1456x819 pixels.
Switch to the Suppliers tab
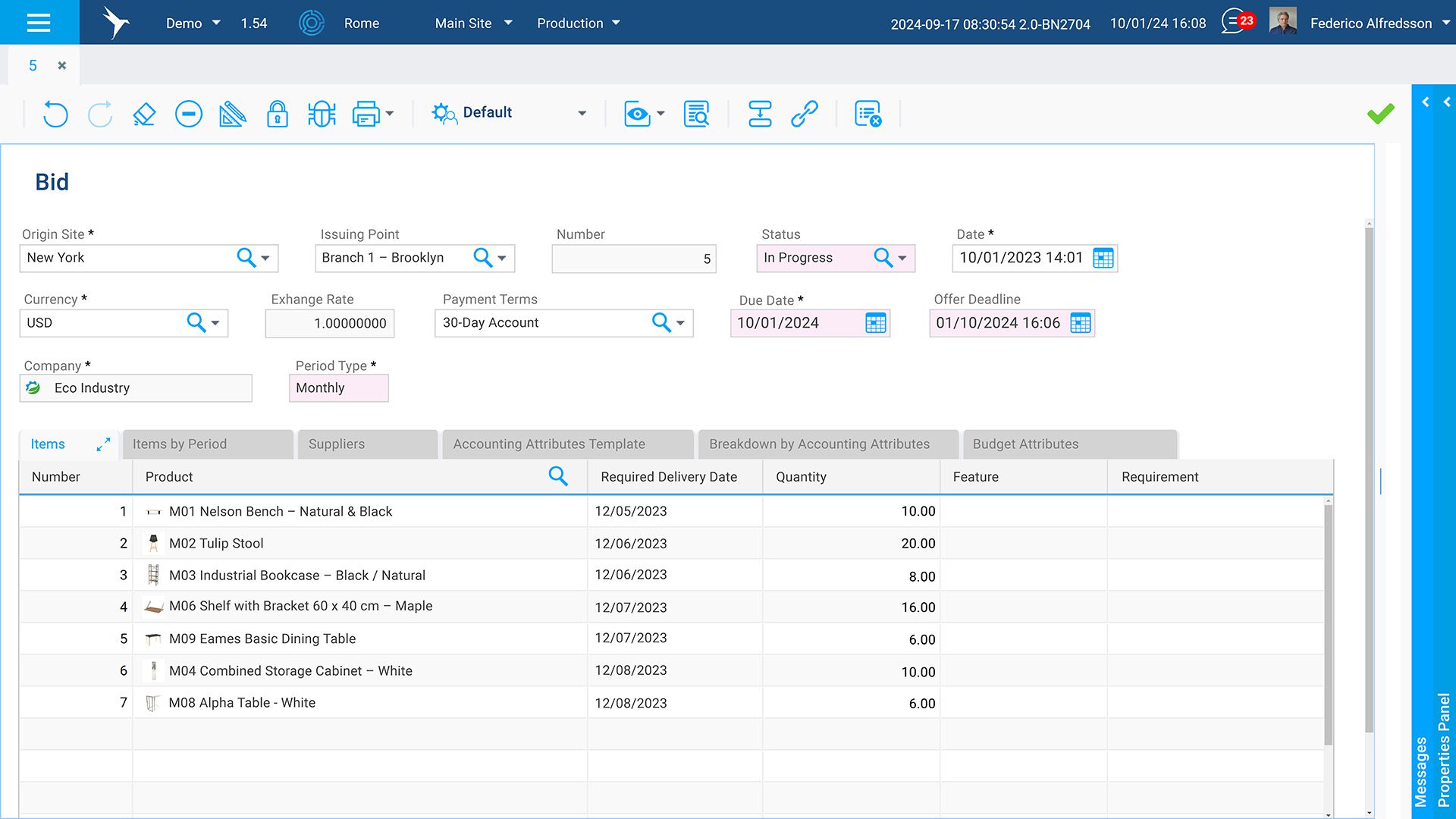(337, 444)
